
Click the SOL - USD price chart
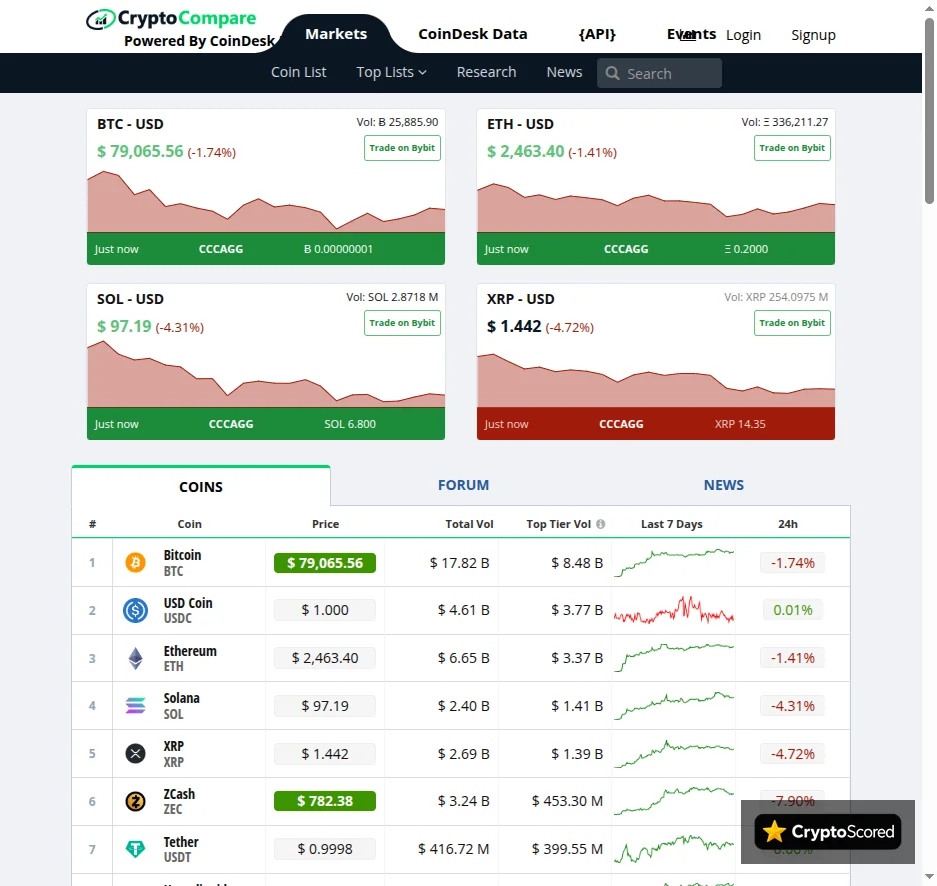click(x=266, y=375)
